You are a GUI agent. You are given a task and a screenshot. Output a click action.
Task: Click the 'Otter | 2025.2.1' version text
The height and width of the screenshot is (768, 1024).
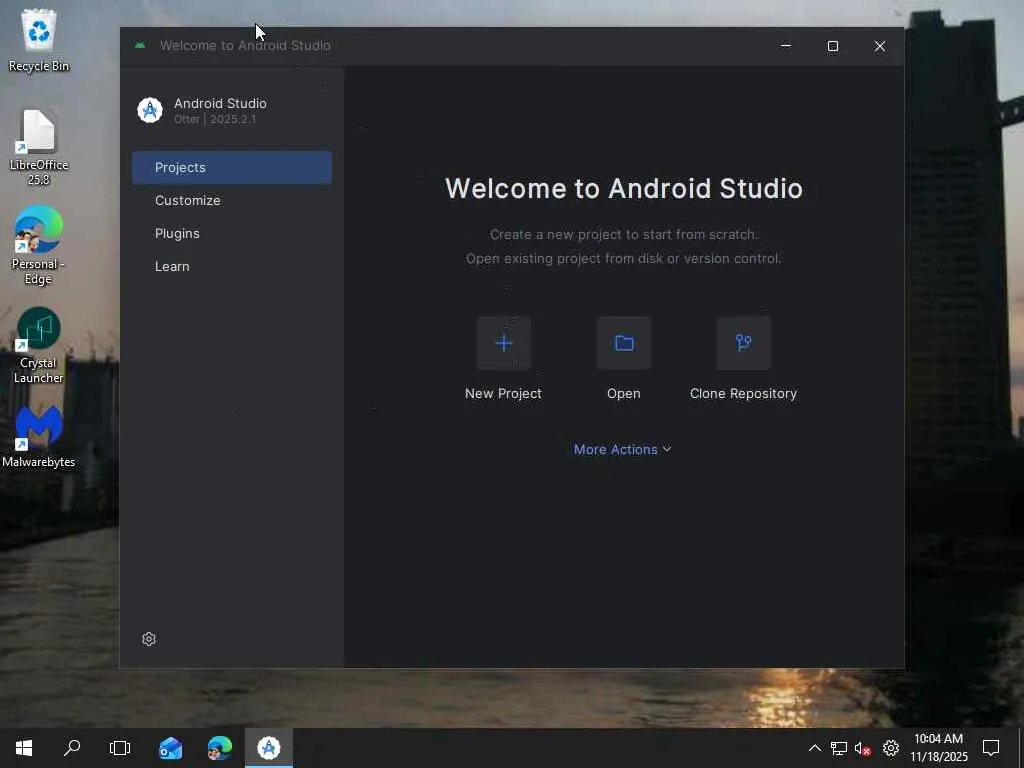[215, 119]
